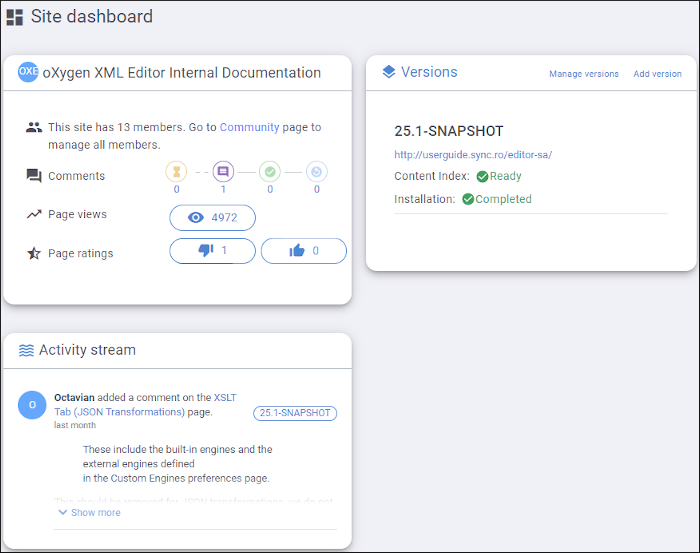Click the oXygen XML Editor Internal Documentation title
Screen dimensions: 700x553
click(182, 73)
